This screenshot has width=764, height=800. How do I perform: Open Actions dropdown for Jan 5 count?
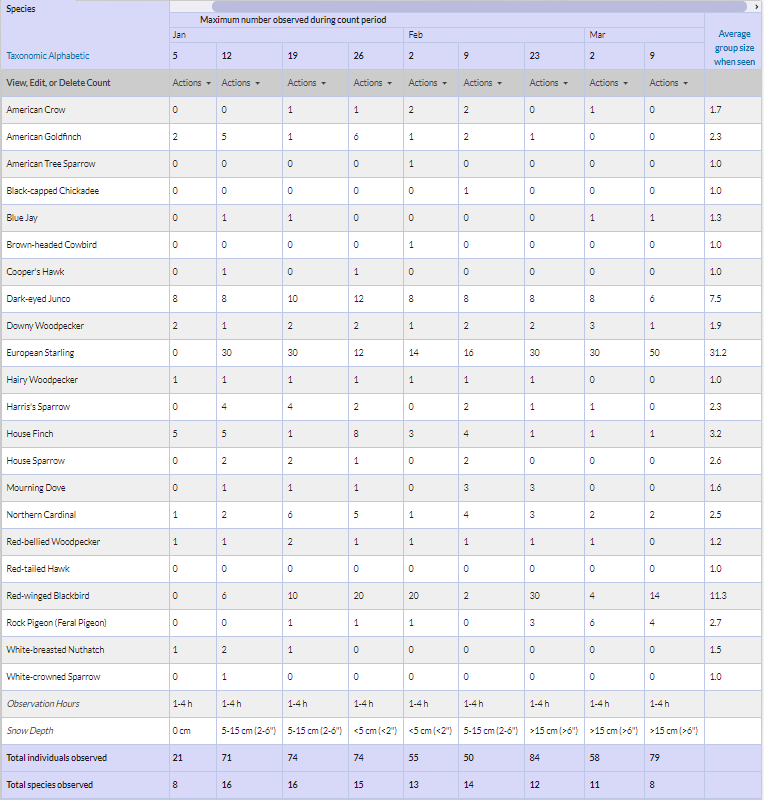pos(191,83)
